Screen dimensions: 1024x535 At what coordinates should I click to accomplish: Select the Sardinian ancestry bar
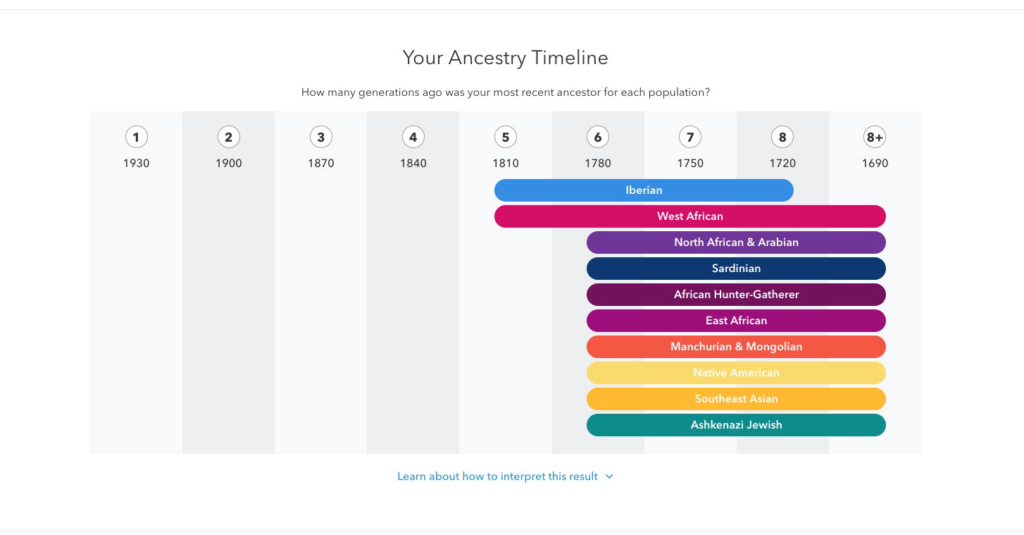(736, 268)
